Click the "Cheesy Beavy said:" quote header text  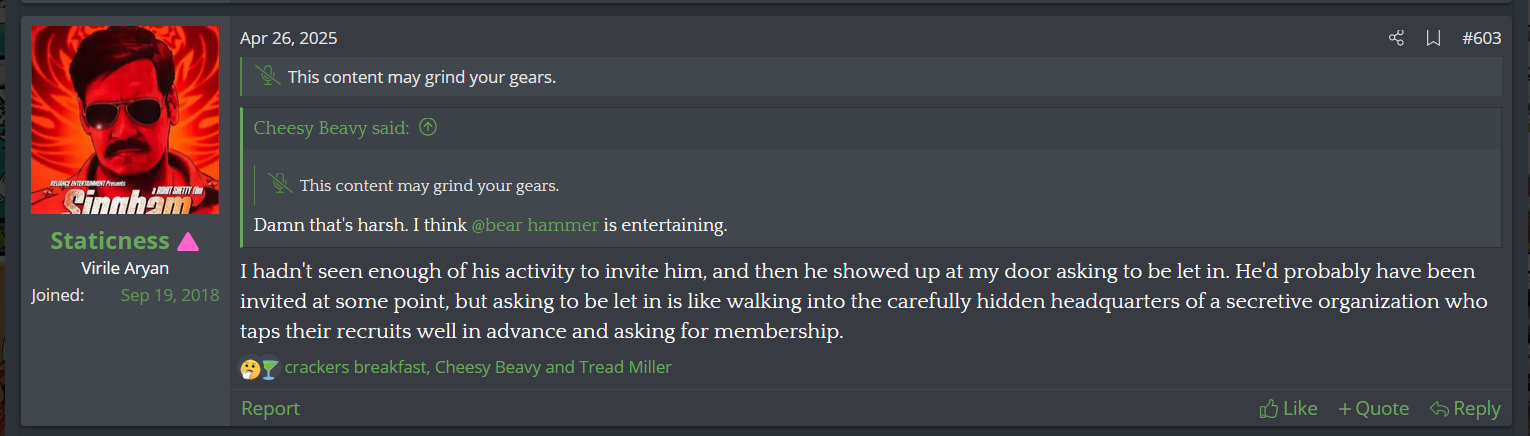point(332,127)
